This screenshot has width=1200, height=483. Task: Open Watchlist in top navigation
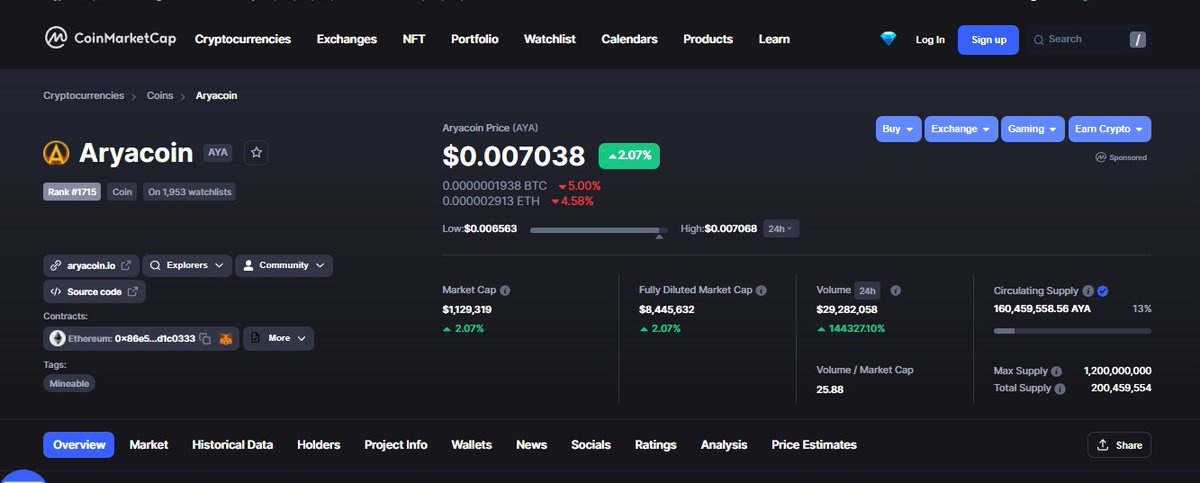click(x=550, y=39)
